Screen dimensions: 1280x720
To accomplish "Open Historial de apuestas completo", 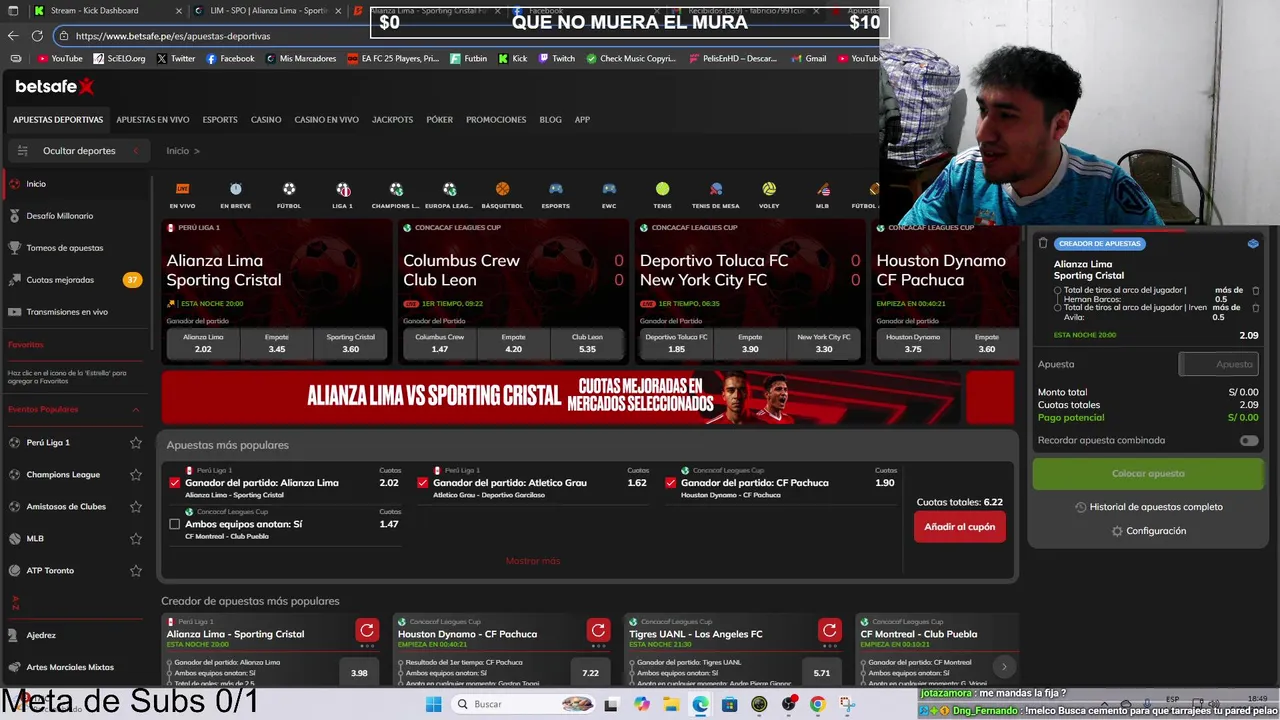I will pos(1148,507).
